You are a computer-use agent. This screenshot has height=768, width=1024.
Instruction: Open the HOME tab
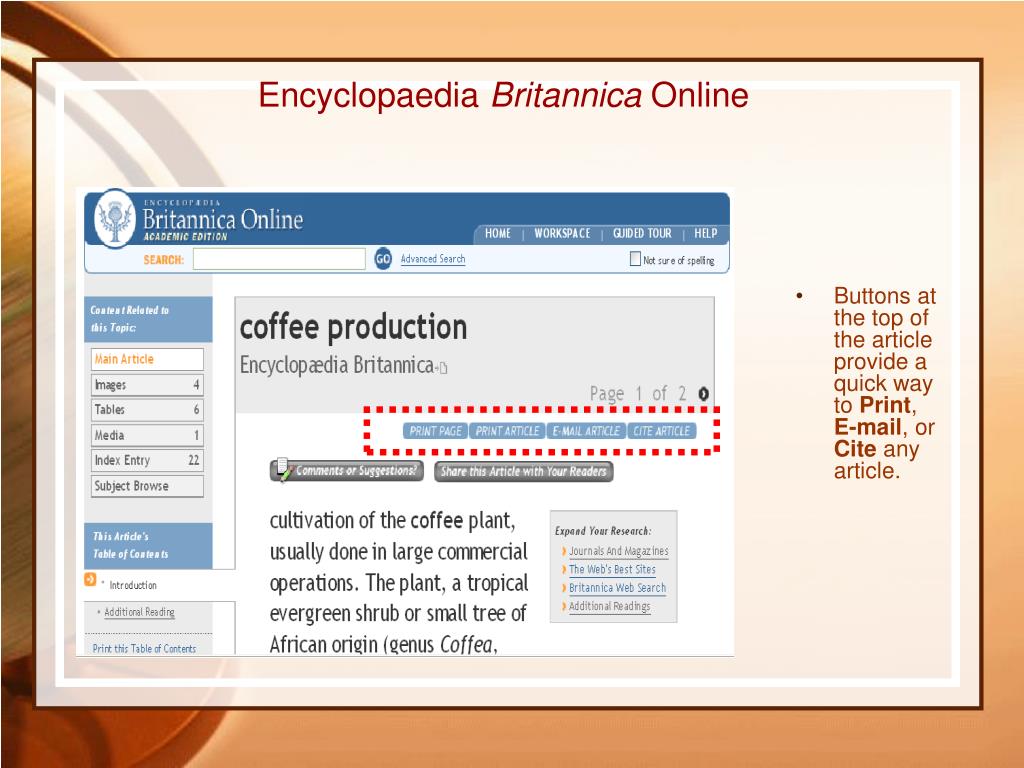pos(498,233)
